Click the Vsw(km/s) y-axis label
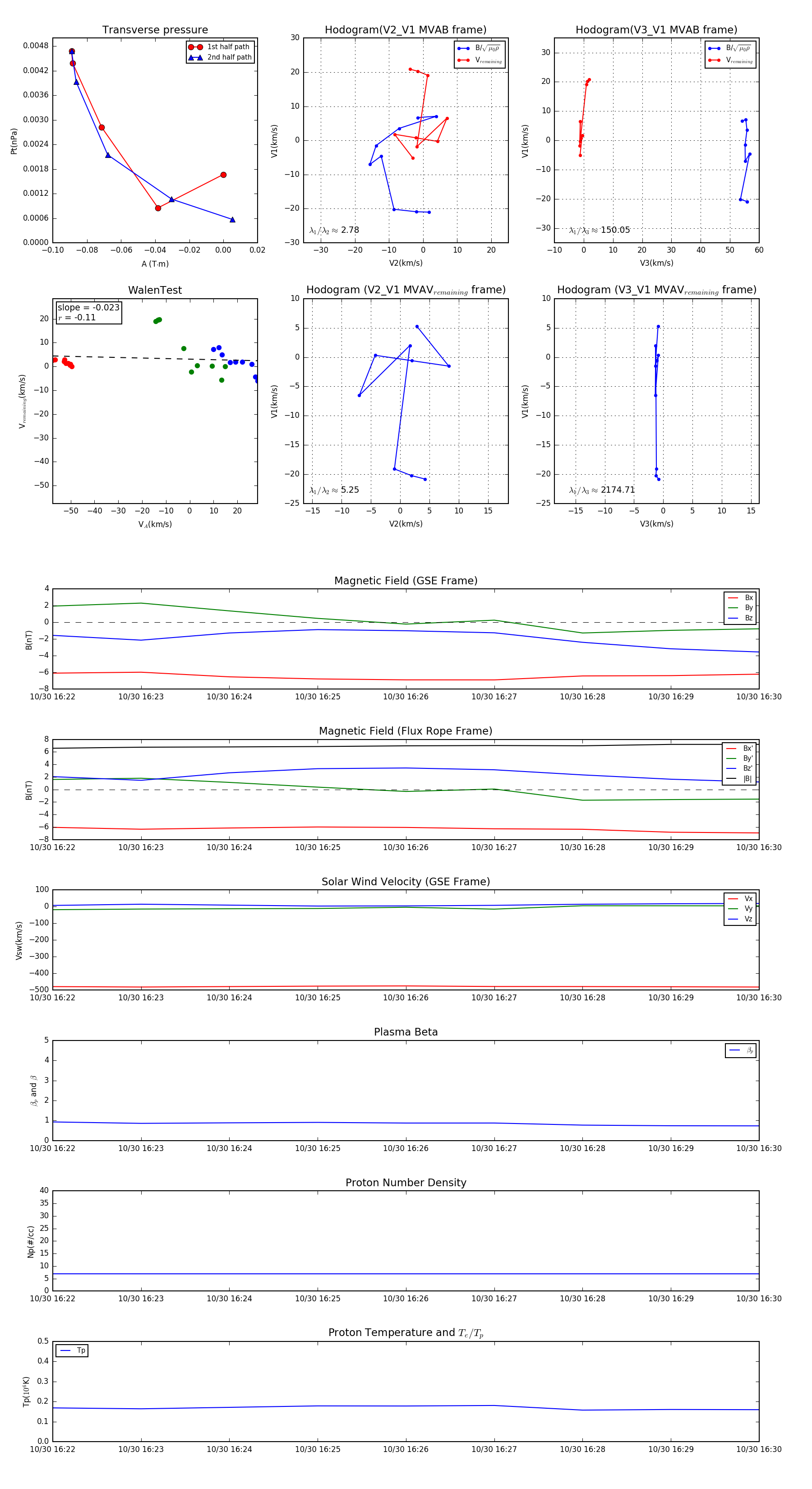This screenshot has width=812, height=1489. [x=19, y=940]
